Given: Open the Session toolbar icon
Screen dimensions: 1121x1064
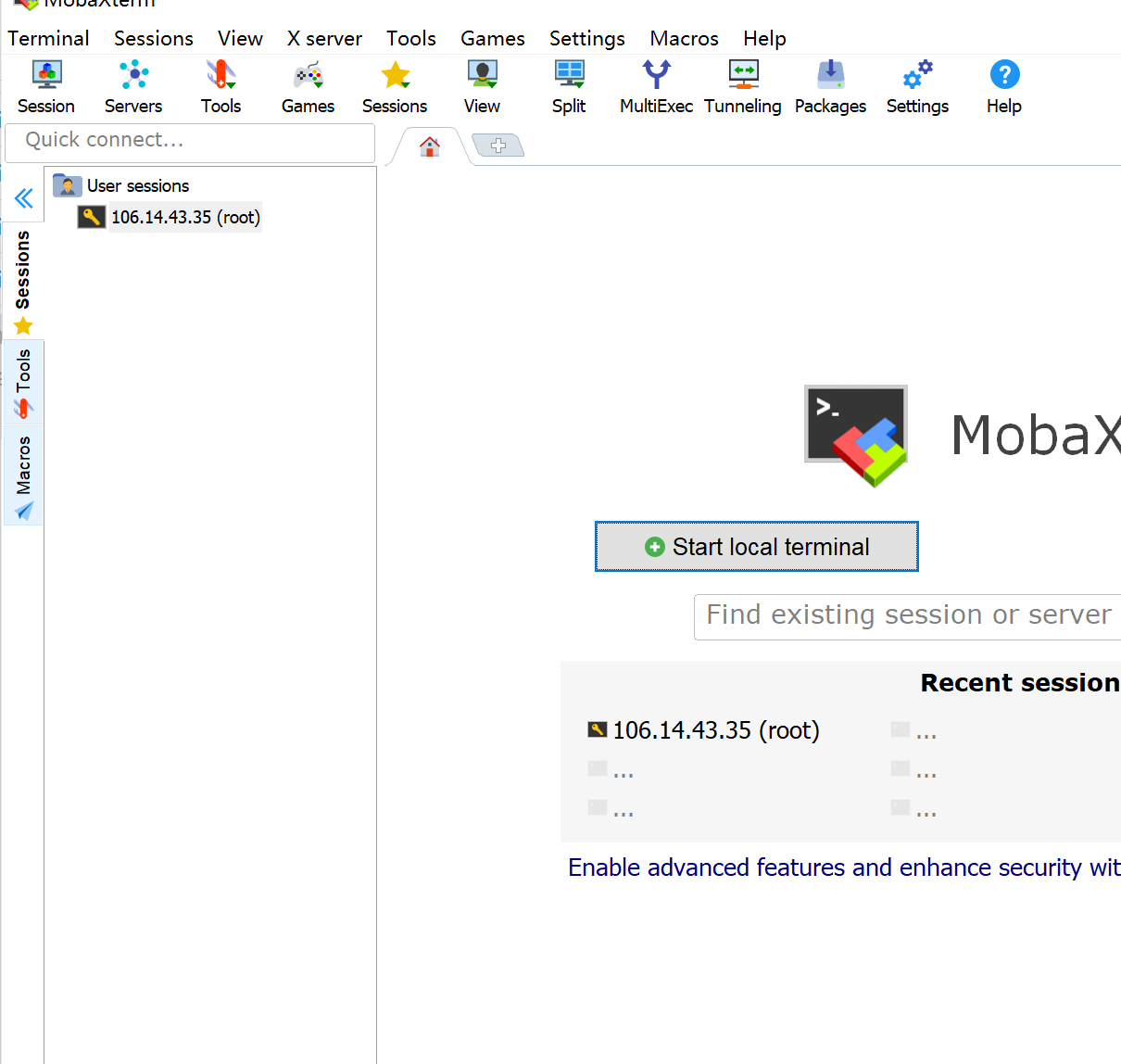Looking at the screenshot, I should (x=46, y=88).
